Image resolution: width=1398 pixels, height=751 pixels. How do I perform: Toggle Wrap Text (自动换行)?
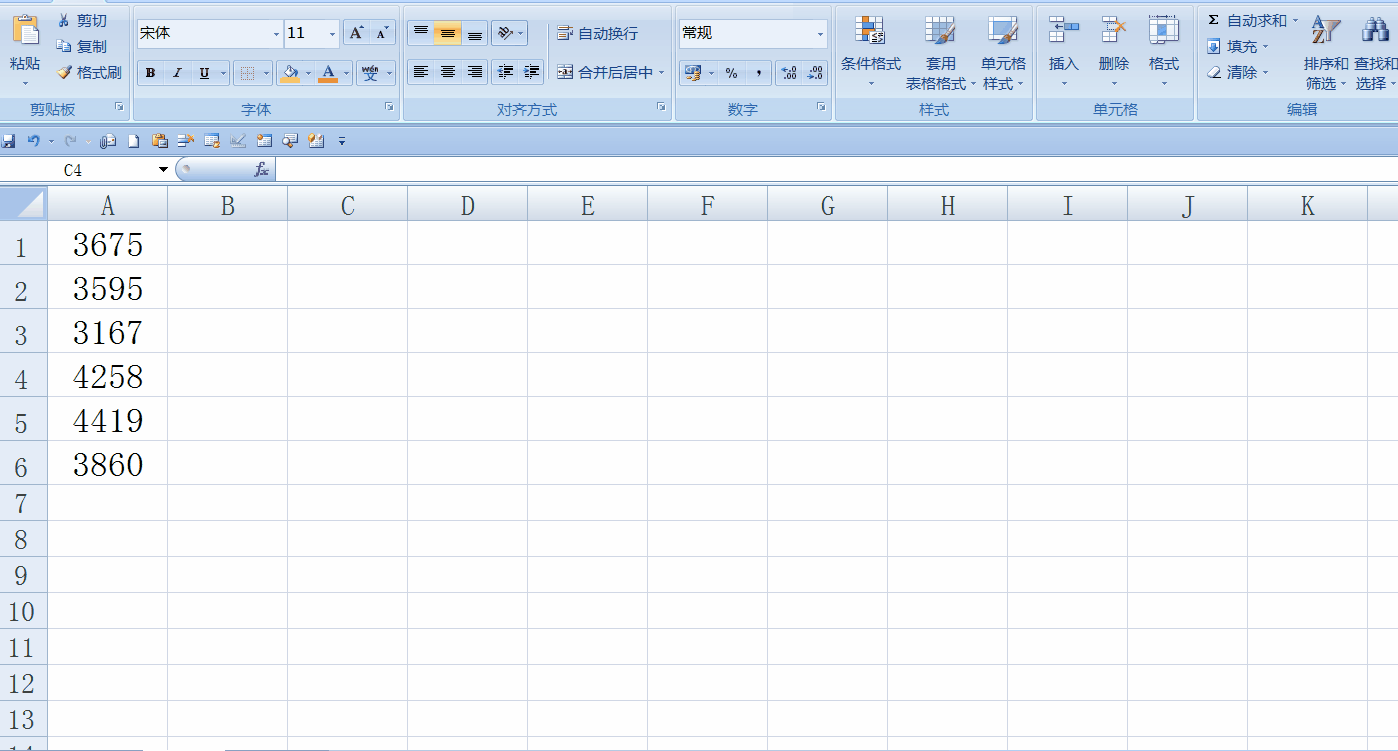[598, 34]
